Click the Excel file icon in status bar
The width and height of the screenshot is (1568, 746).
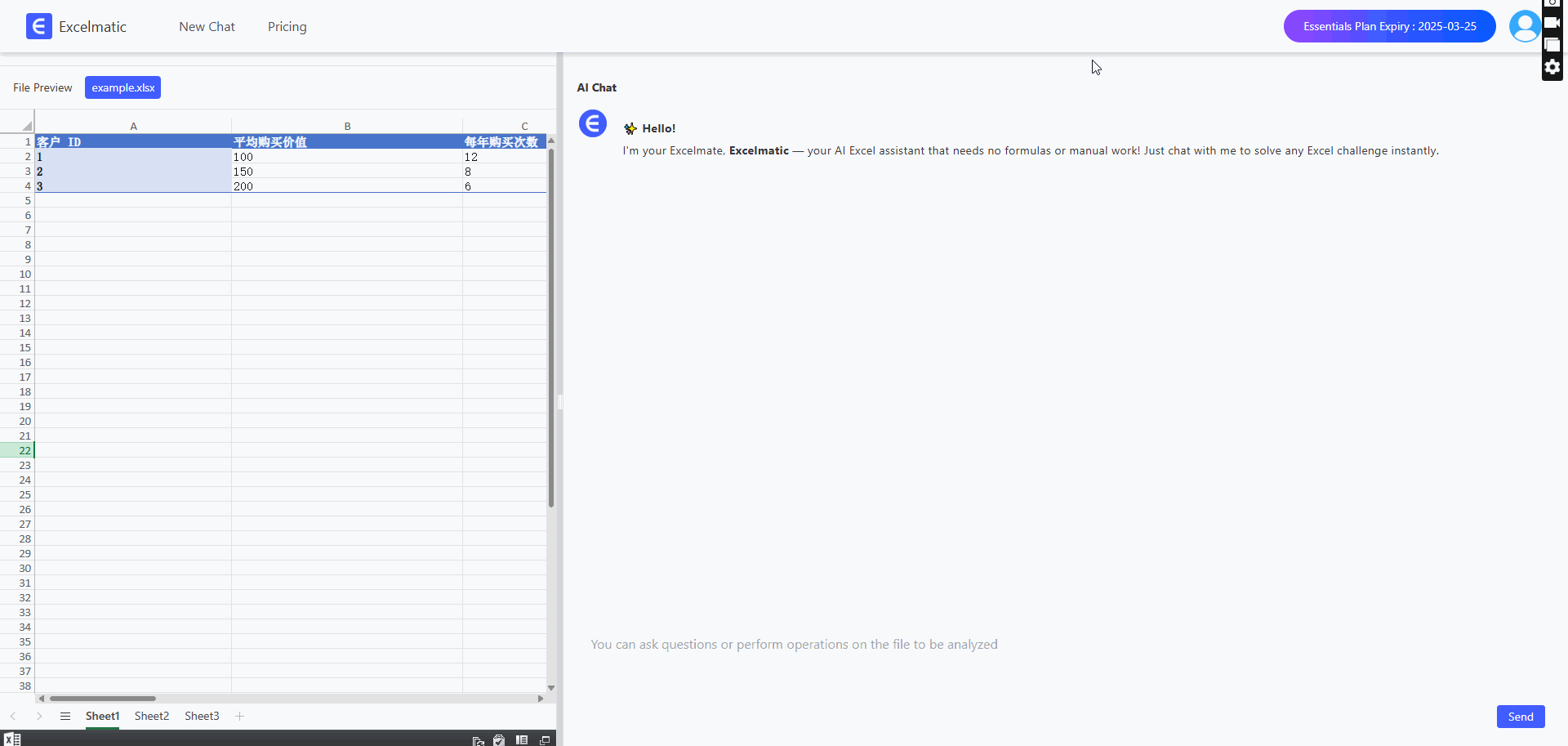coord(12,739)
